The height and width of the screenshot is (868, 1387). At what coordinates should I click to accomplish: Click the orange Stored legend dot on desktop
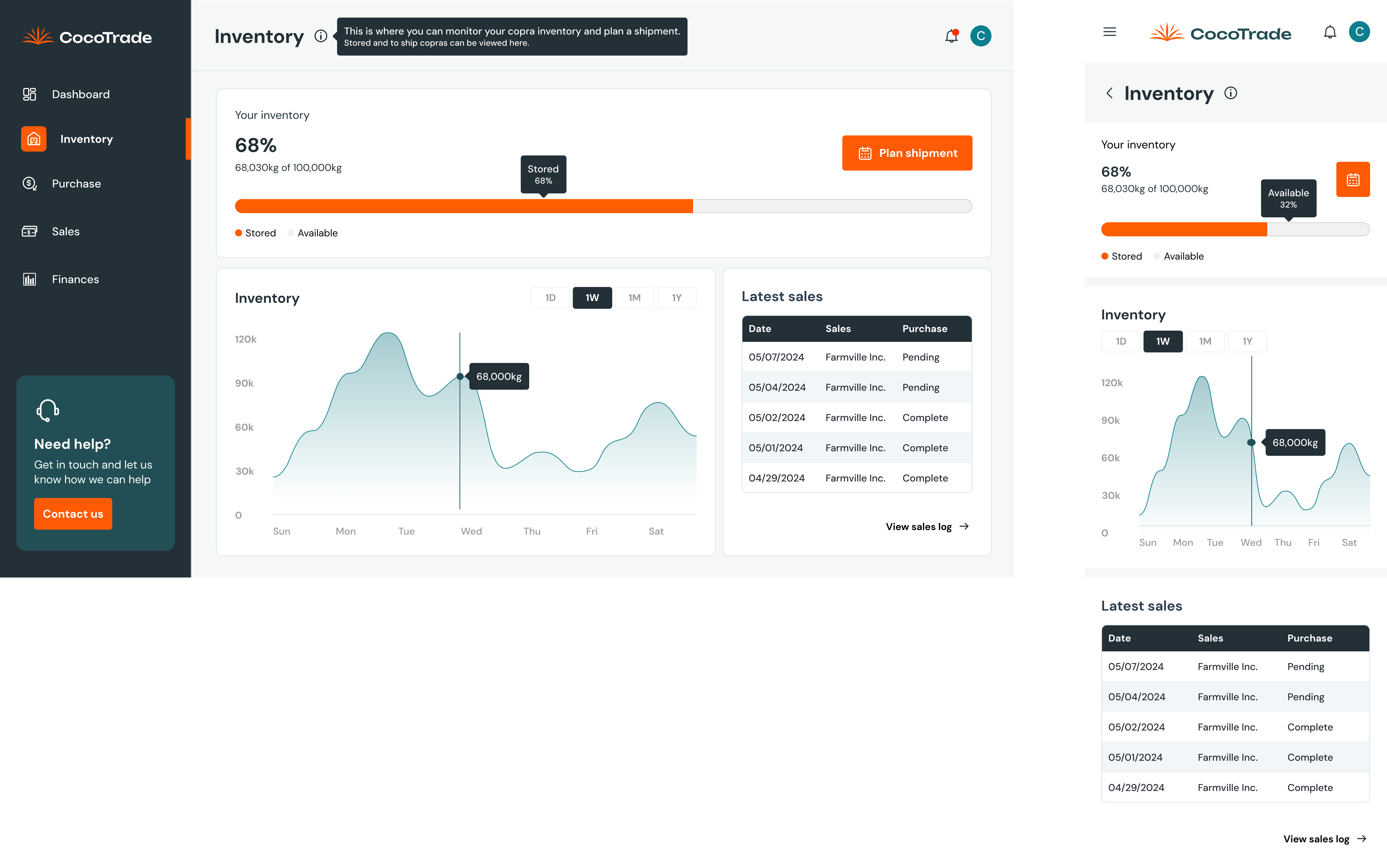(238, 233)
